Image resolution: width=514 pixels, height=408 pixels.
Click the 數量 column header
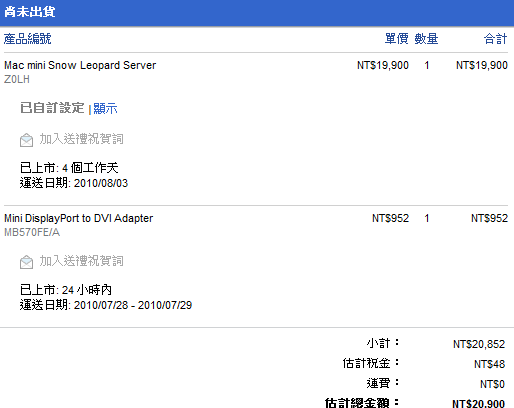pyautogui.click(x=426, y=39)
